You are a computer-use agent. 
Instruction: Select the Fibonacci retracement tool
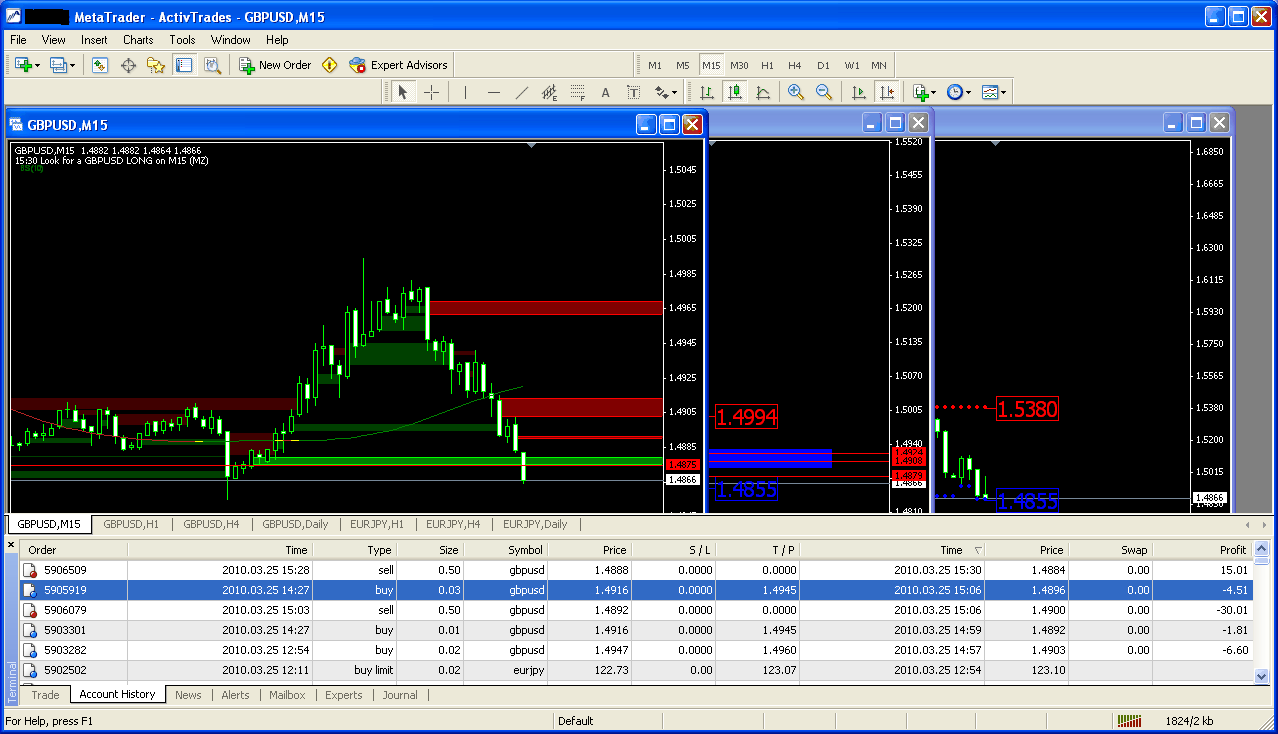click(577, 93)
